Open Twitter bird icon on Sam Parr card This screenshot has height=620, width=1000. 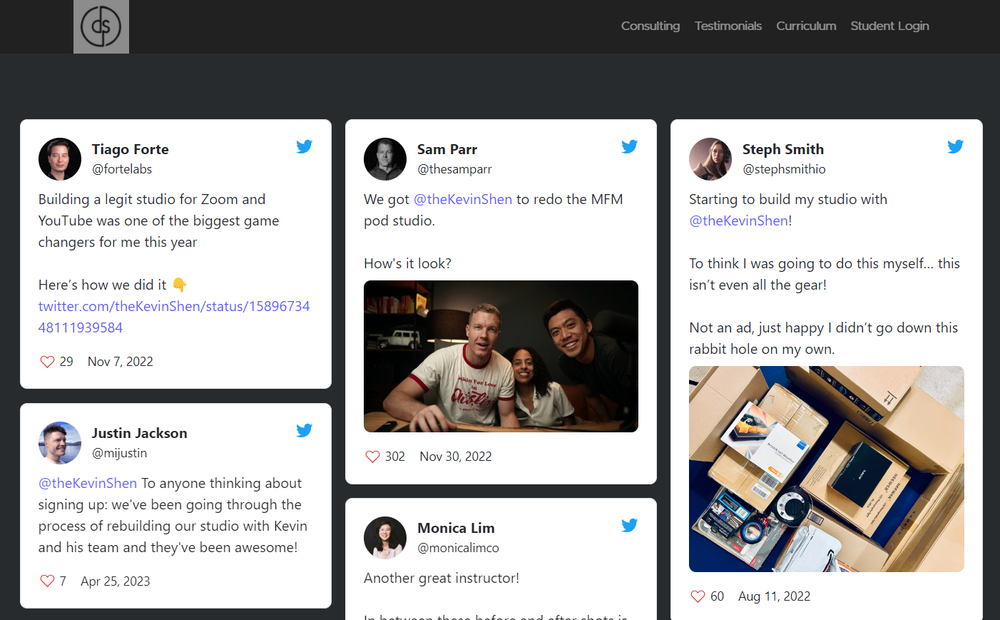629,147
